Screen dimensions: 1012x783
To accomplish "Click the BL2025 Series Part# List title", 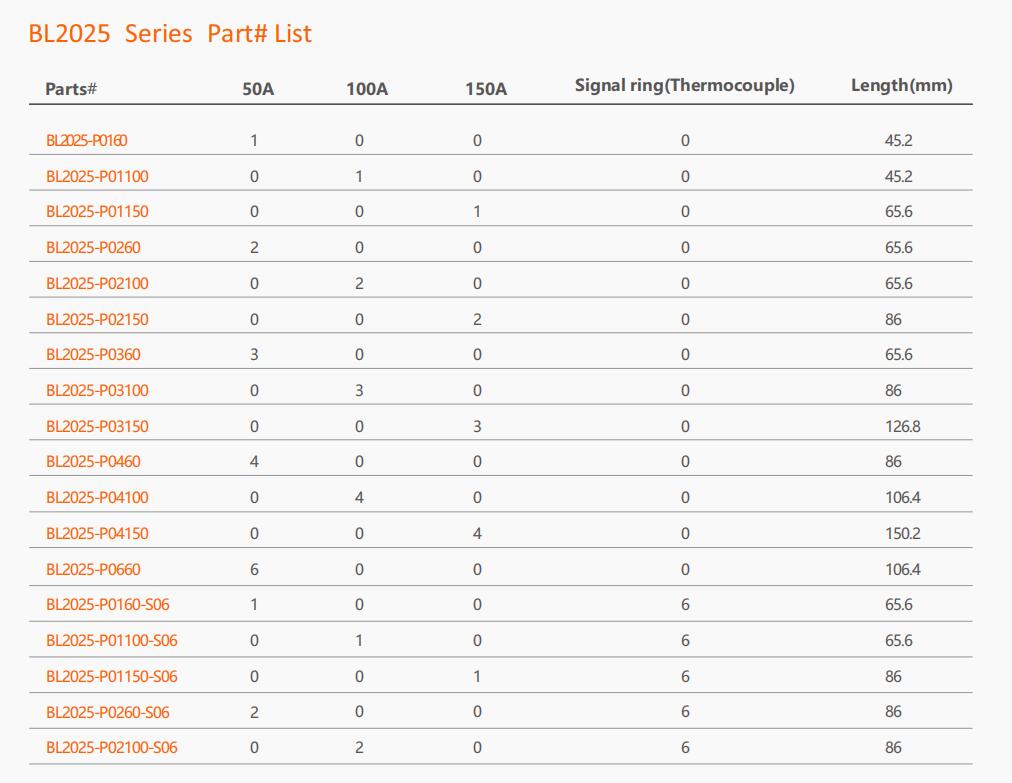I will [x=170, y=34].
